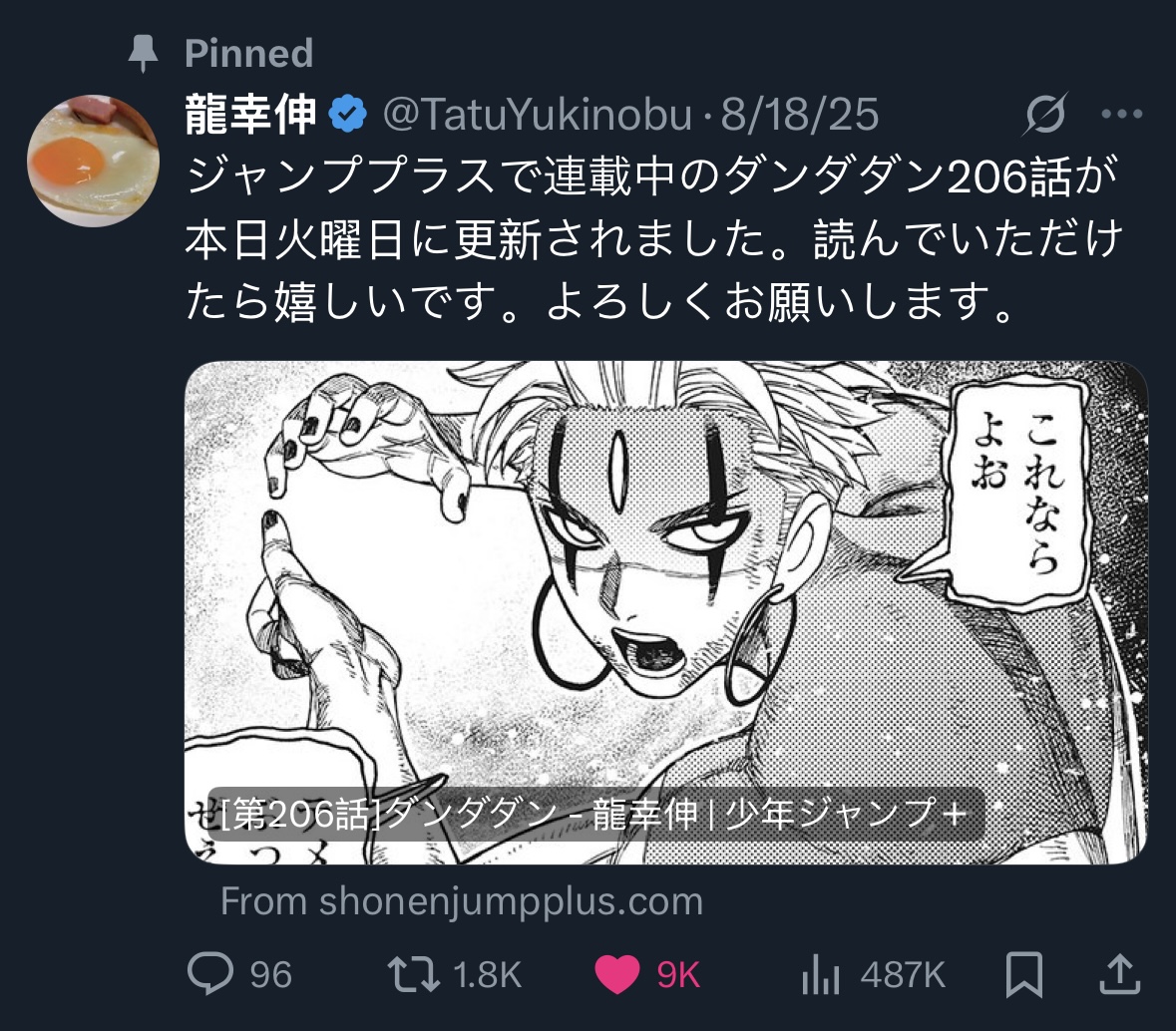Click the Japanese tweet body text
The width and height of the screenshot is (1176, 1031).
(653, 238)
